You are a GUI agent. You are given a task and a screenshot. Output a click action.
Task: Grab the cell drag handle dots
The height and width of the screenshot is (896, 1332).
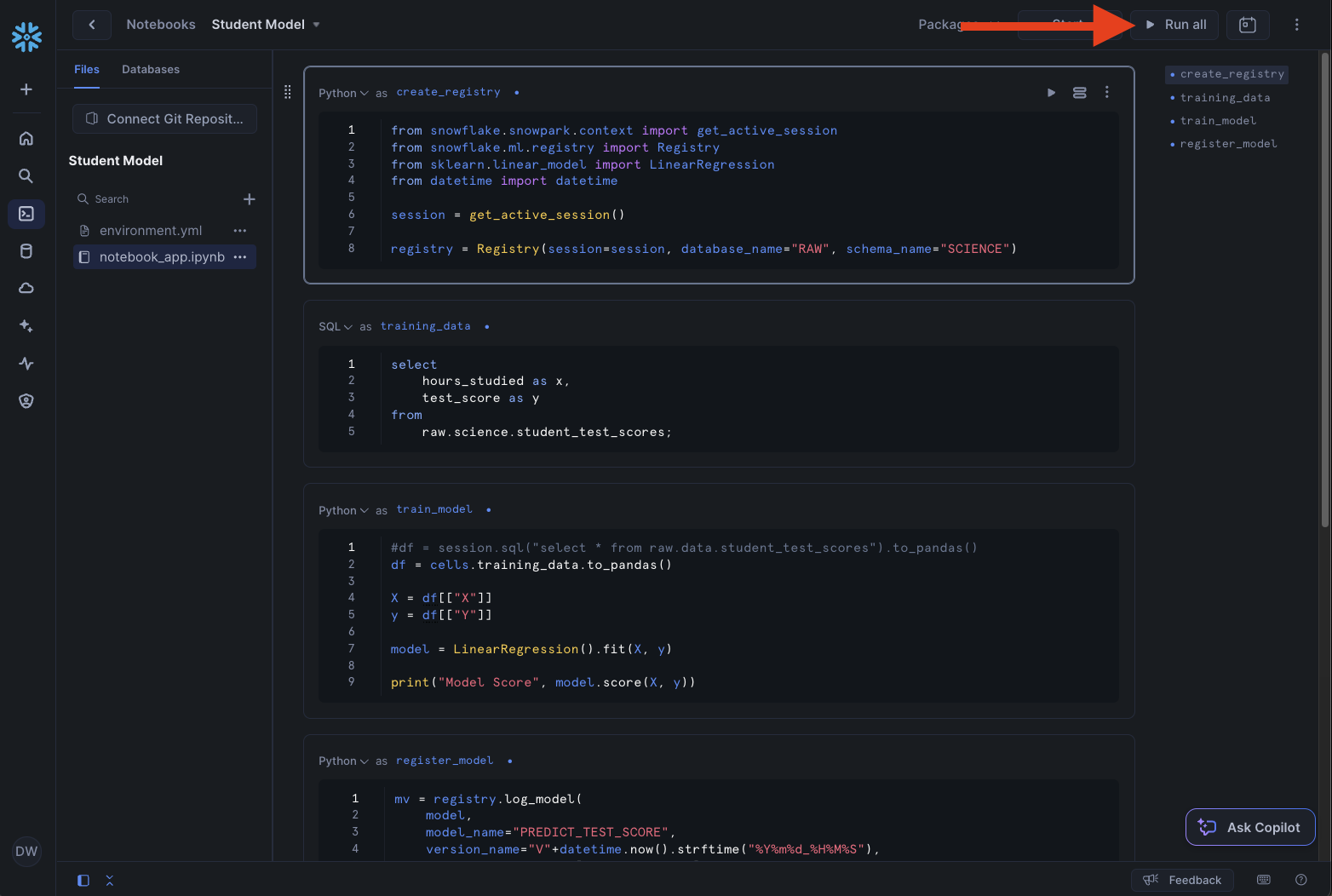click(x=287, y=92)
